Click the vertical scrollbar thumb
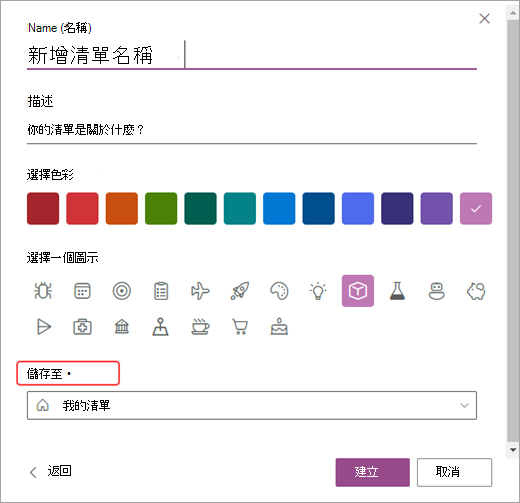 coord(513,231)
